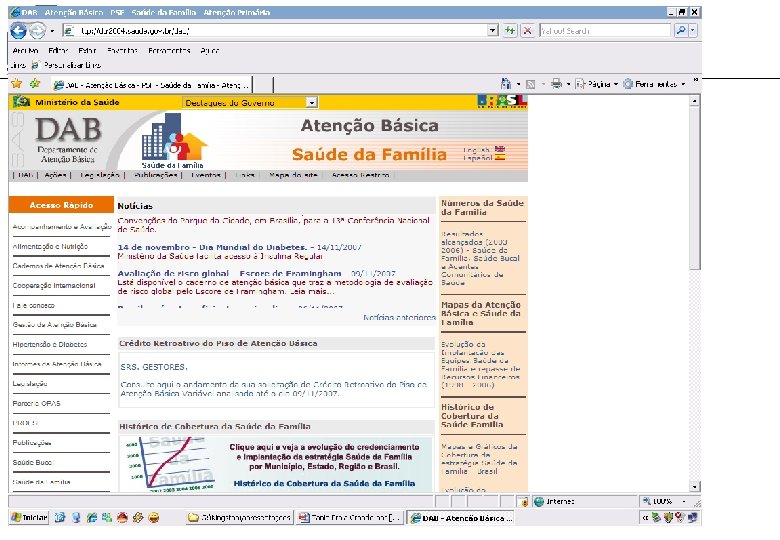Click the Print icon in command bar
780x540 pixels.
point(556,84)
